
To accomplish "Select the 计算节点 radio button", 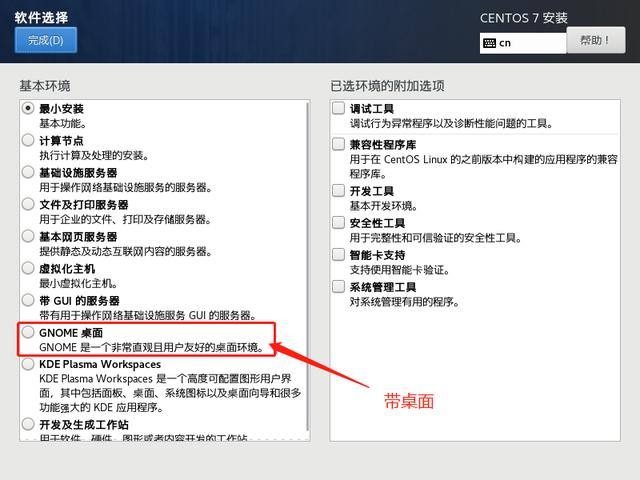I will (x=28, y=140).
